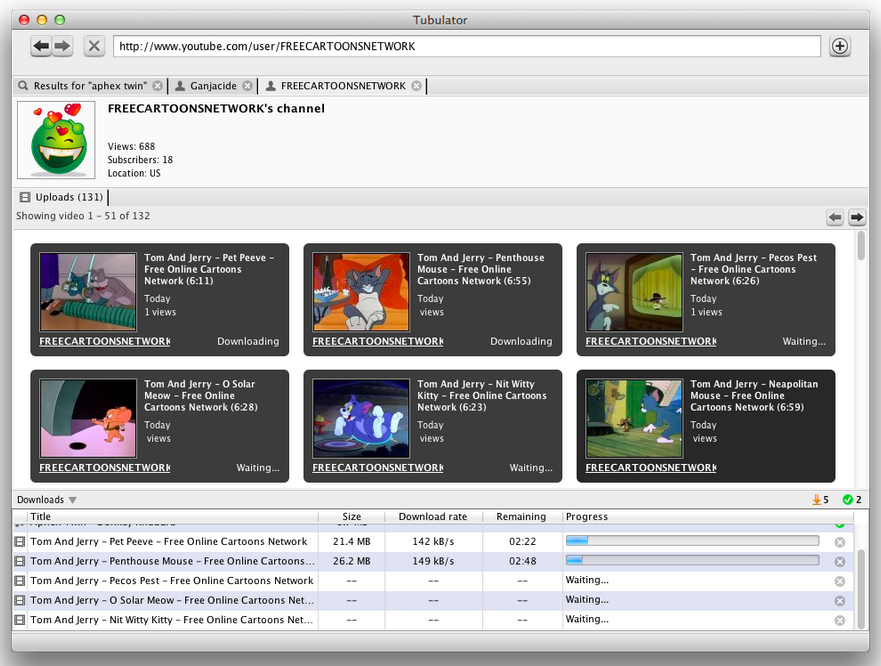
Task: Click the URL address field
Action: [x=466, y=46]
